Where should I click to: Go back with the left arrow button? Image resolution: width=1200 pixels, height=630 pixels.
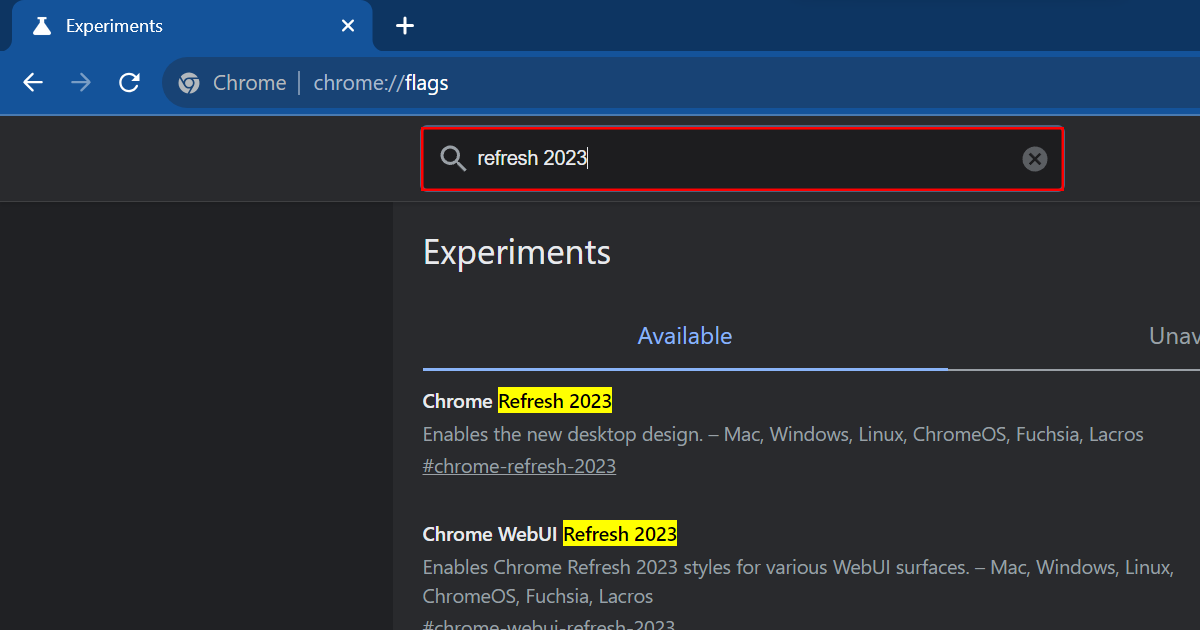(33, 83)
